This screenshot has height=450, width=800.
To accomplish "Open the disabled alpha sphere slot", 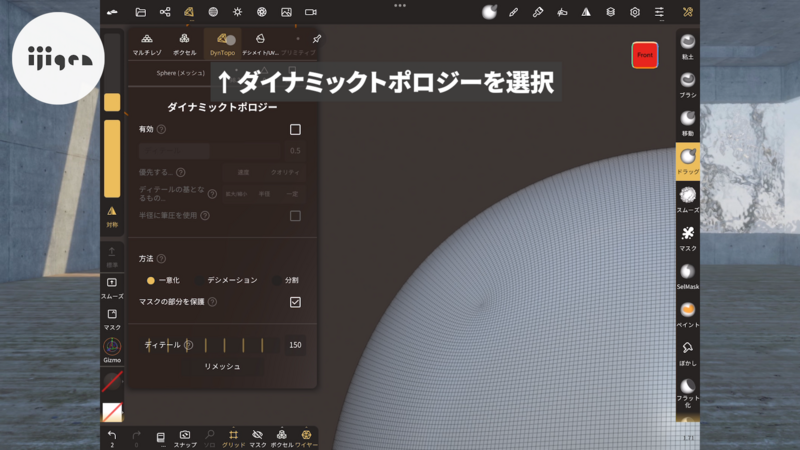I will (x=112, y=382).
